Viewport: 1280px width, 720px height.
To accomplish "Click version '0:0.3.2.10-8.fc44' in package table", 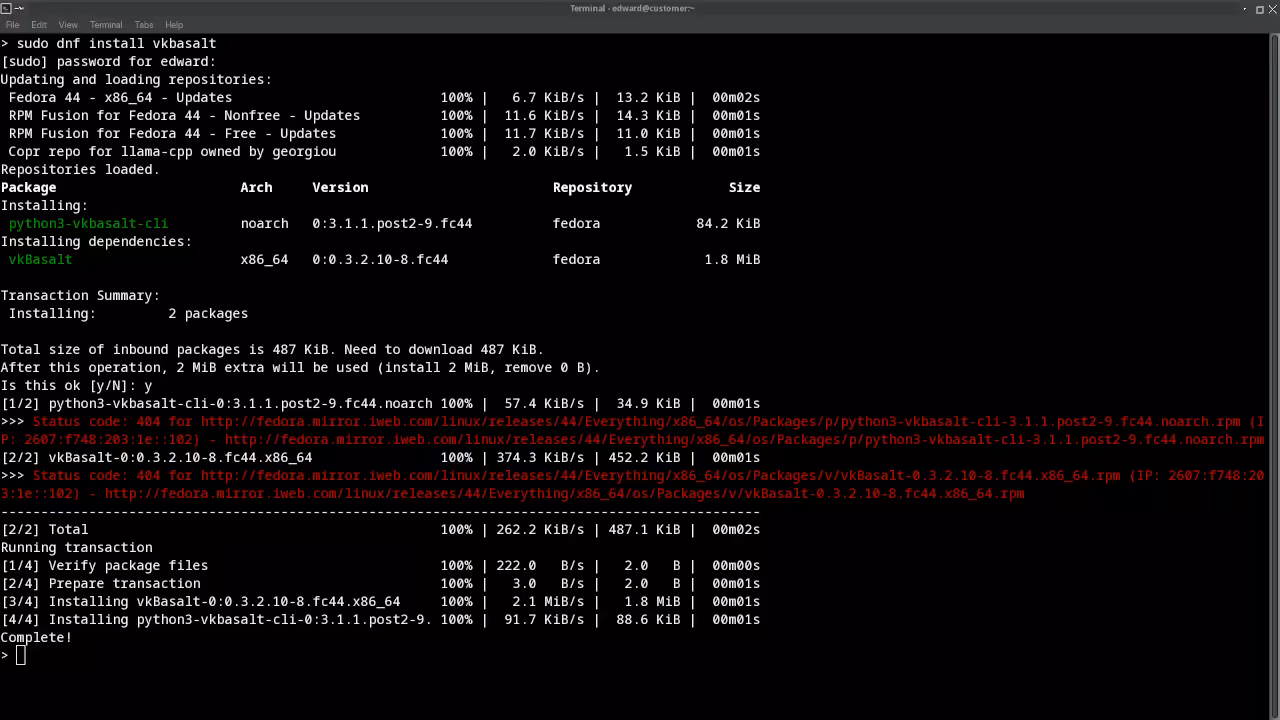I will (x=380, y=259).
